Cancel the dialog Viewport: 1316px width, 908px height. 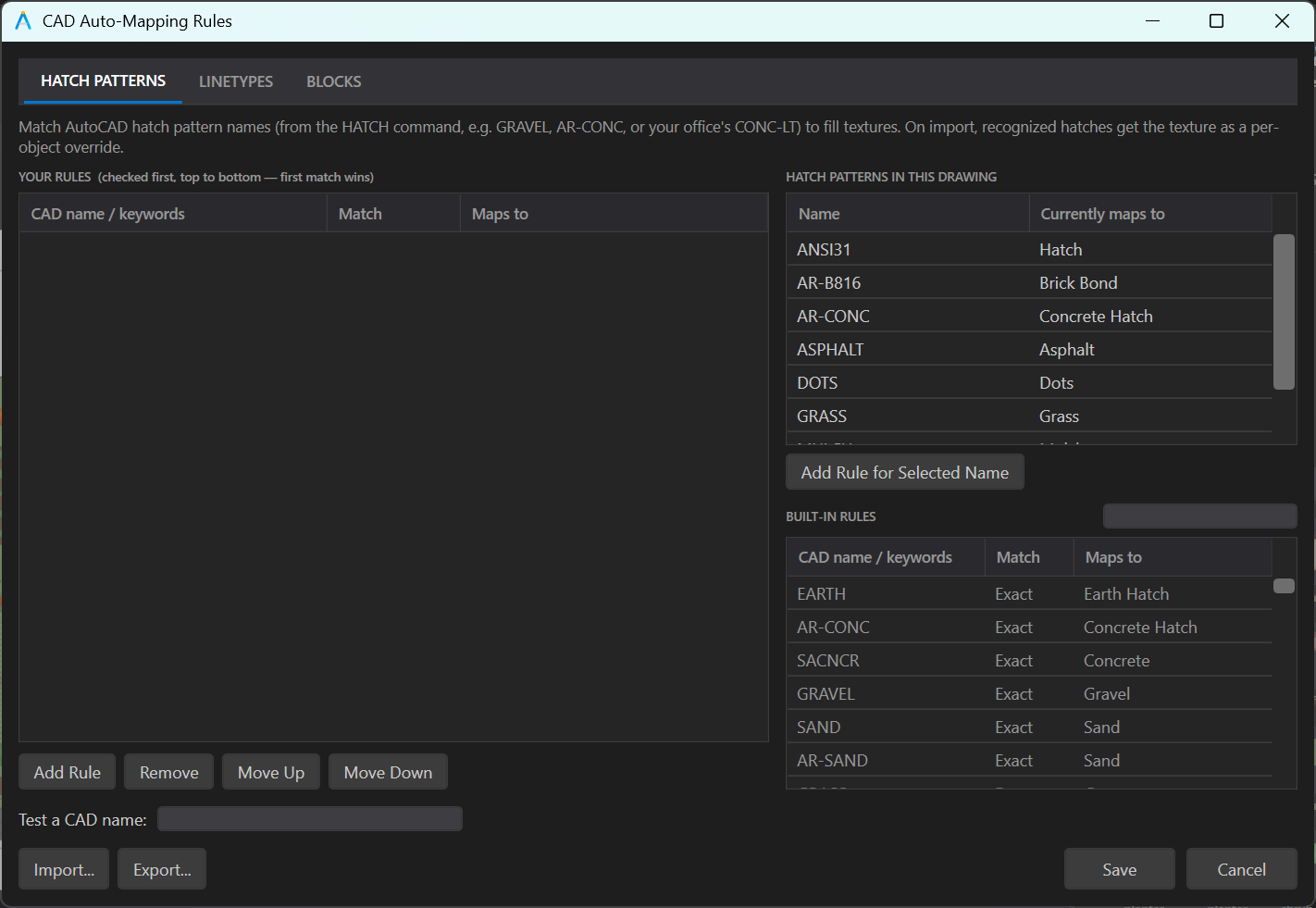coord(1242,869)
